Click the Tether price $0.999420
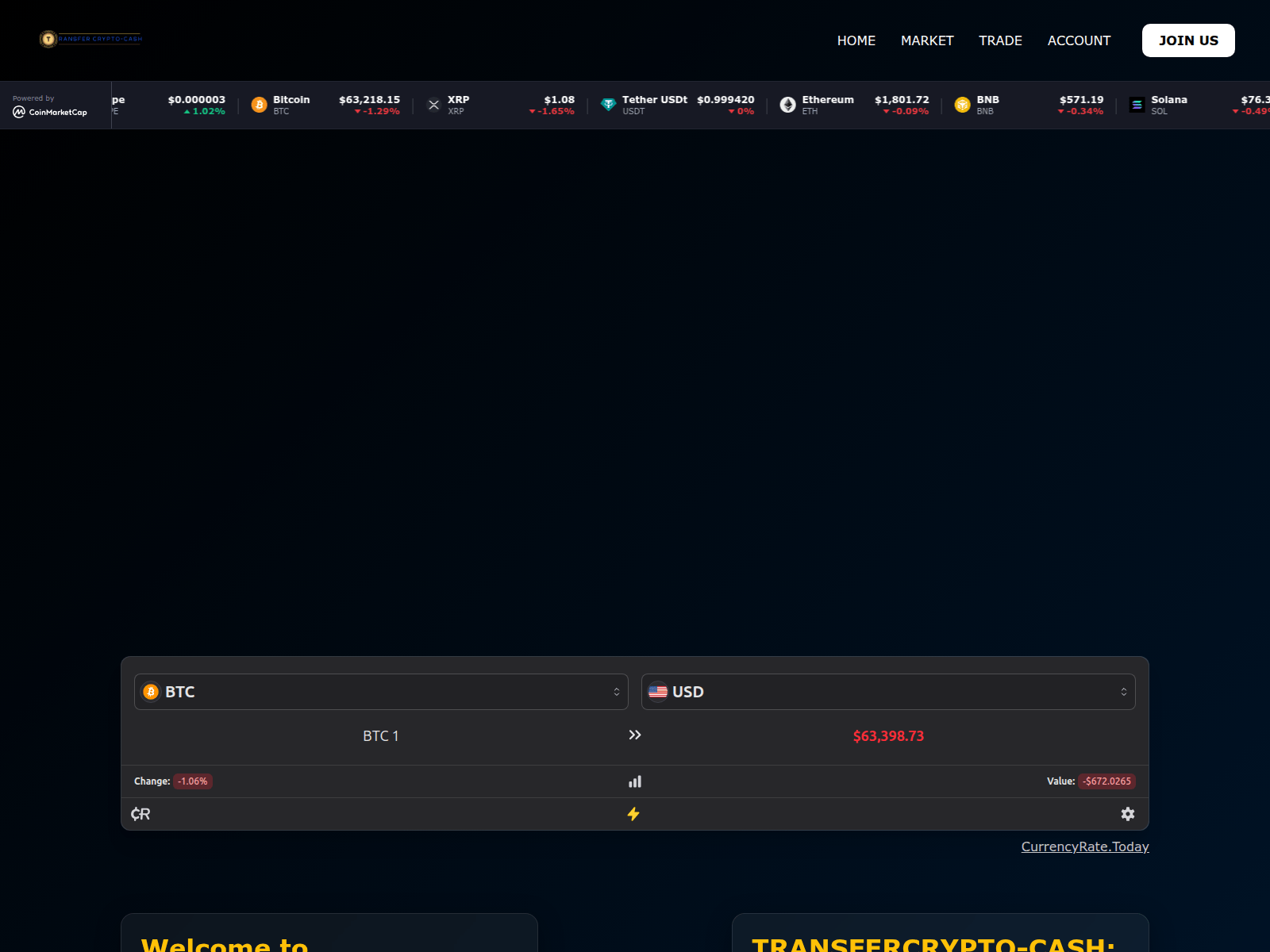Image resolution: width=1270 pixels, height=952 pixels. 725,99
